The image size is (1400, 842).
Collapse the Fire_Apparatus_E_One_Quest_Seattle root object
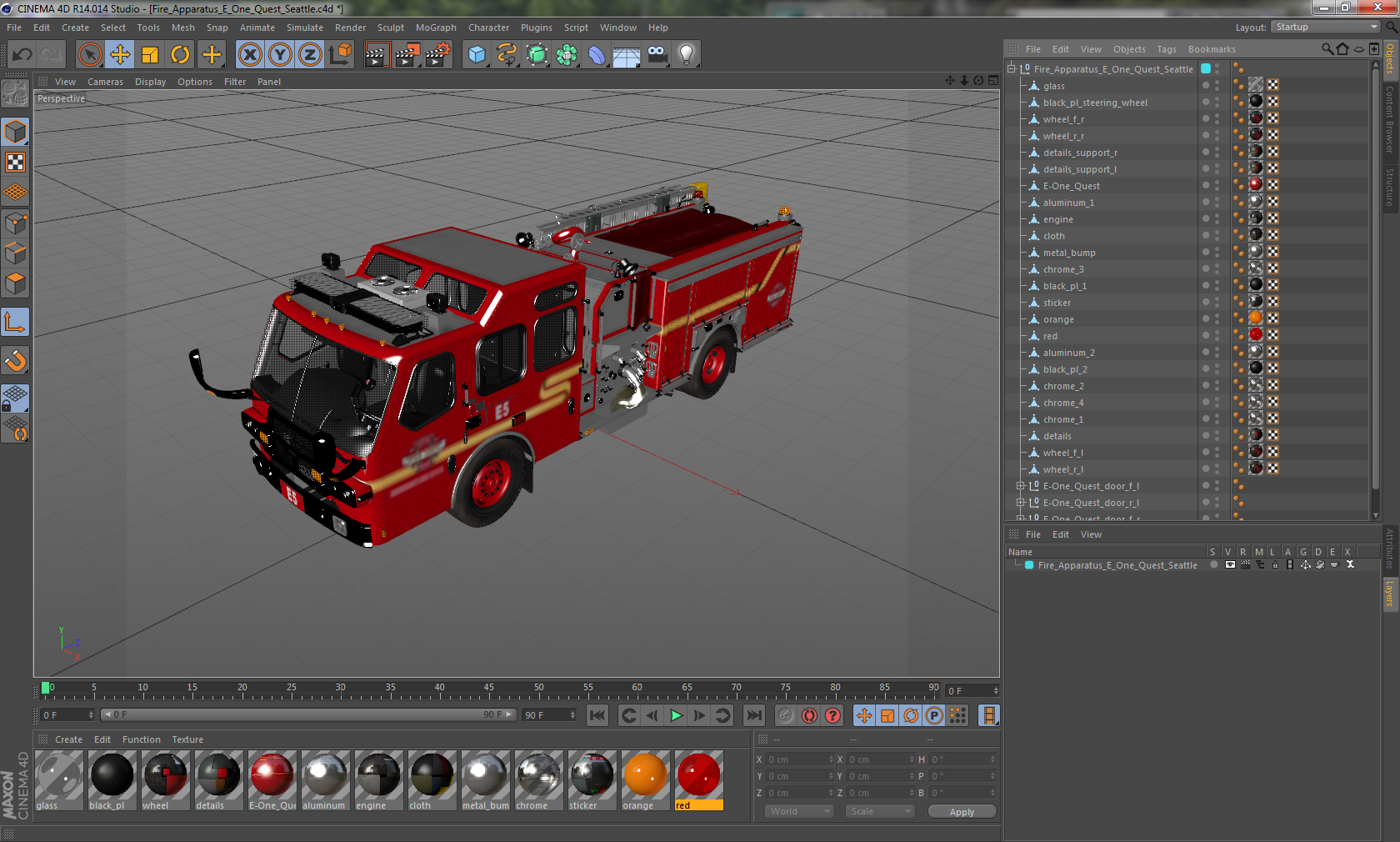pyautogui.click(x=1012, y=69)
